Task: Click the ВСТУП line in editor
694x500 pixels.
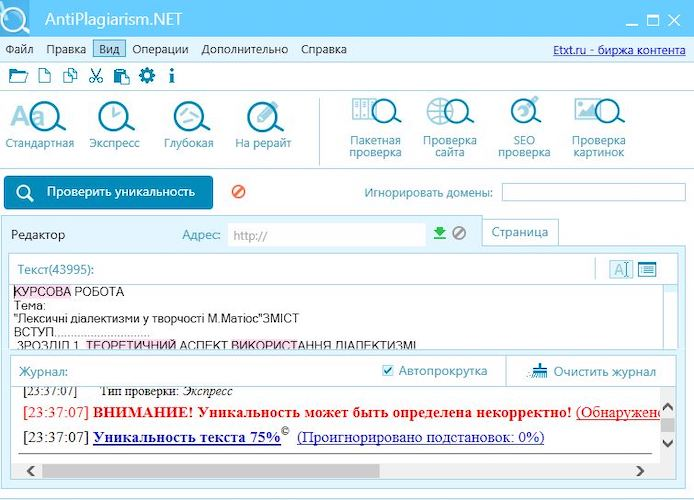Action: pyautogui.click(x=81, y=332)
